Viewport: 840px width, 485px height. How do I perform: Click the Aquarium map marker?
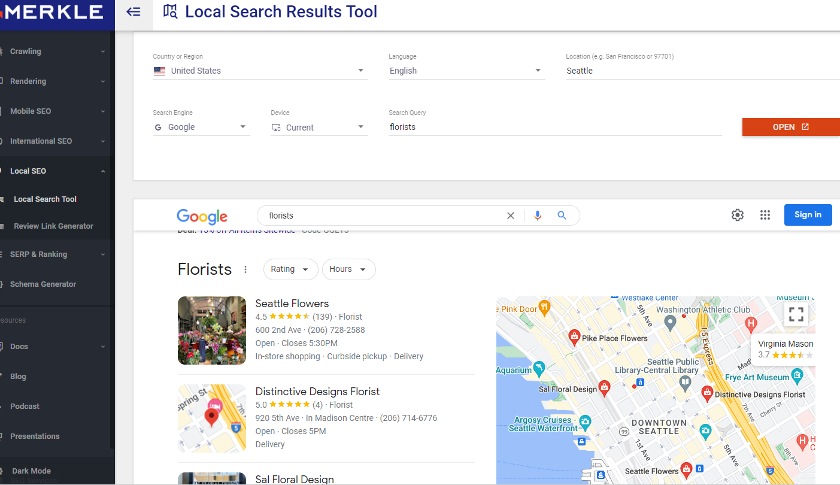pyautogui.click(x=539, y=368)
